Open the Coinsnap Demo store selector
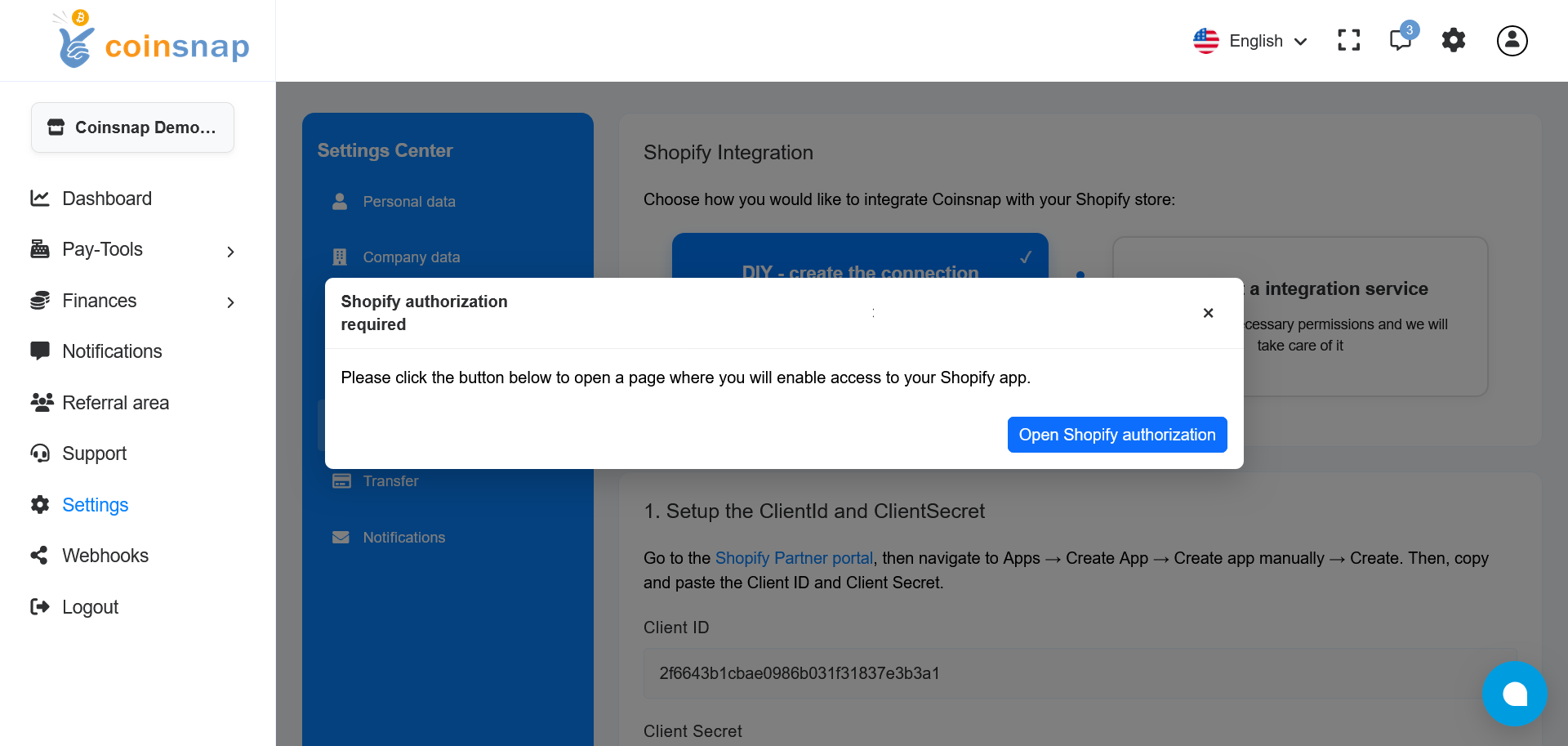This screenshot has height=746, width=1568. (x=132, y=127)
